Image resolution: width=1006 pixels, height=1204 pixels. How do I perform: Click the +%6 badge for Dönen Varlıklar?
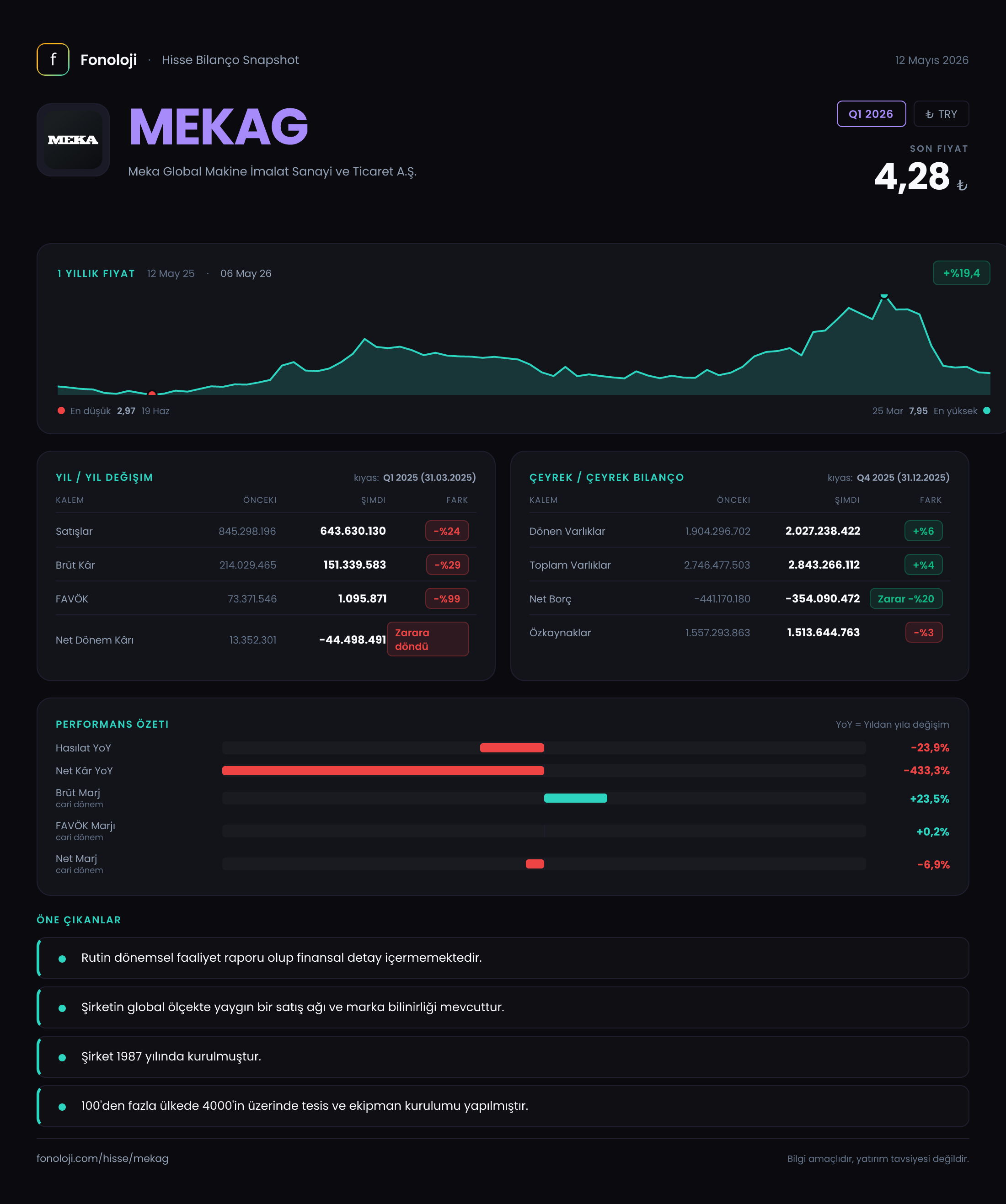923,531
